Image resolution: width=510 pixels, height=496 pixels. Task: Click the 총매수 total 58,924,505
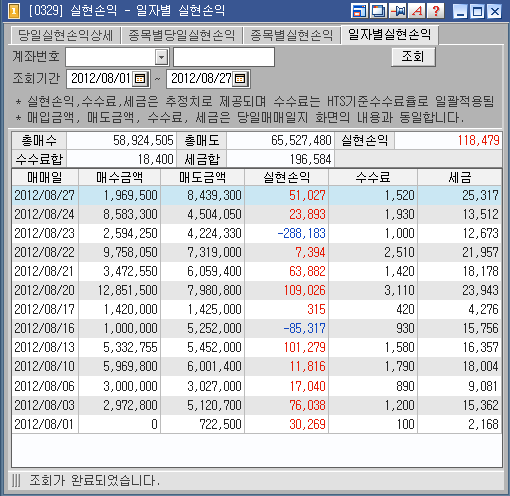coord(143,140)
